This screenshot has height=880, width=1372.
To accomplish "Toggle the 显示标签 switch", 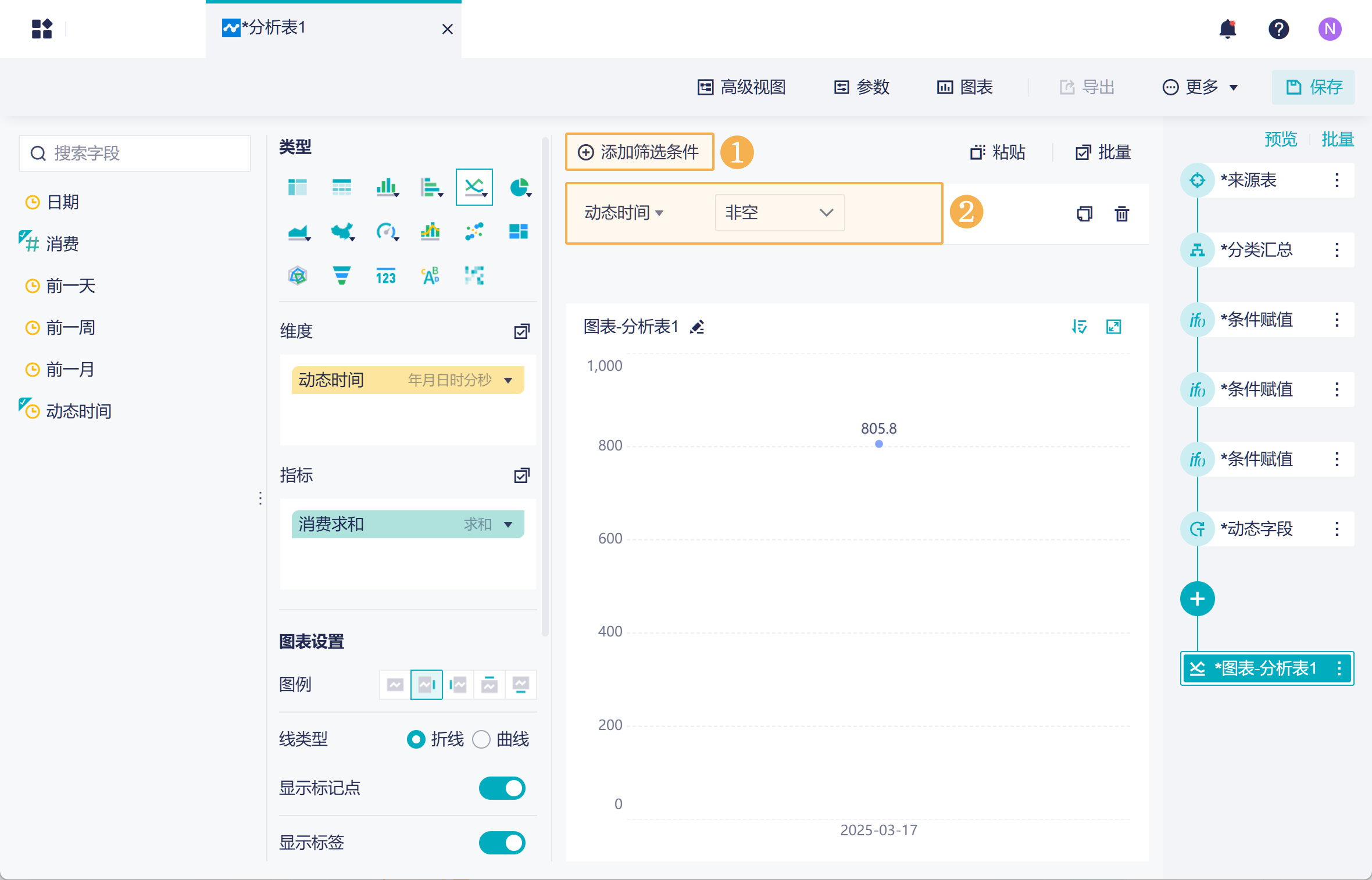I will coord(502,842).
